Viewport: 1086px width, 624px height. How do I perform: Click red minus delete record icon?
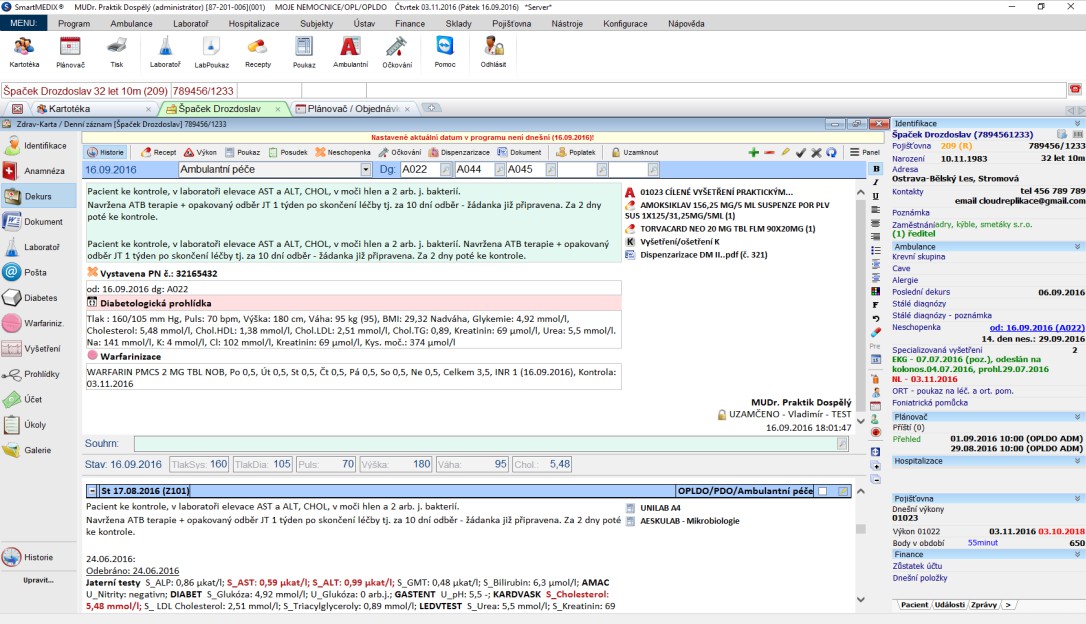[769, 152]
